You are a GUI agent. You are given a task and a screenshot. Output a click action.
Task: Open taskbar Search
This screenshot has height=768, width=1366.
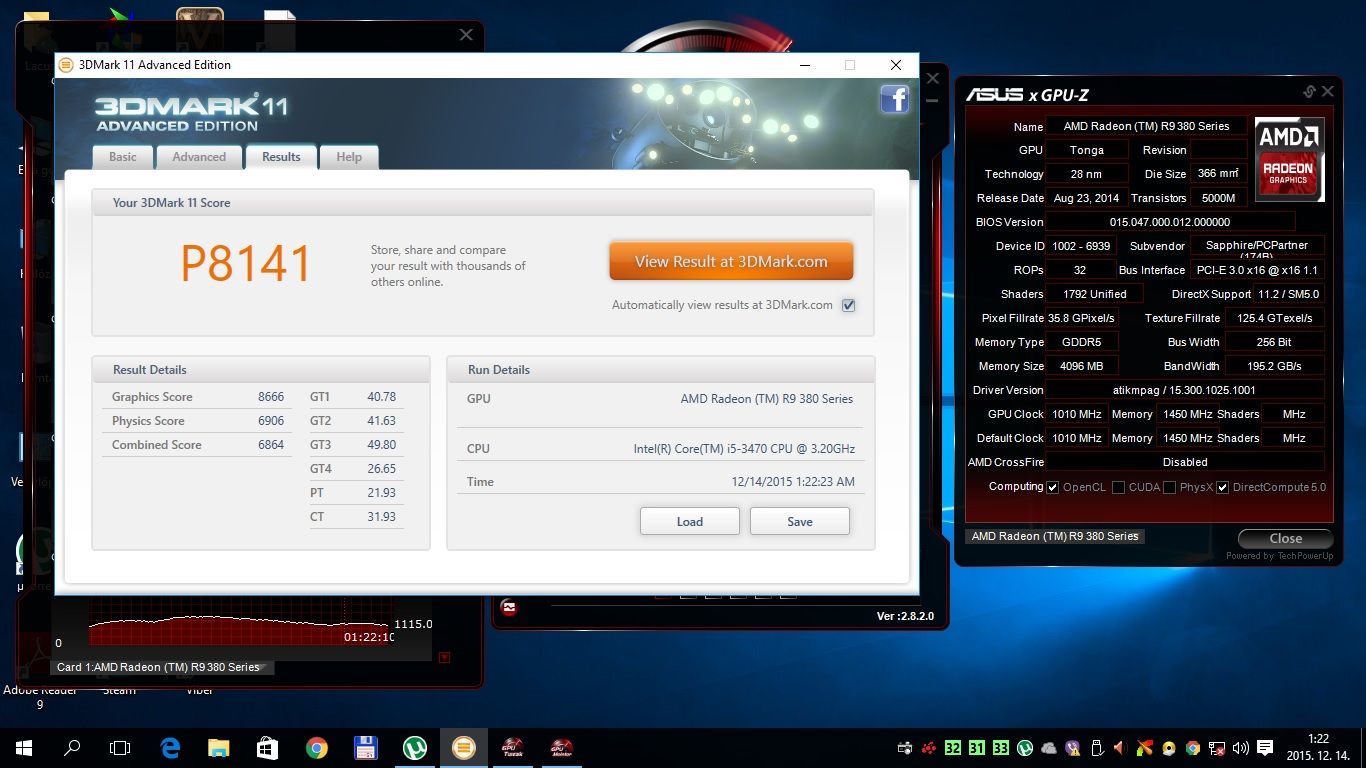pyautogui.click(x=72, y=747)
